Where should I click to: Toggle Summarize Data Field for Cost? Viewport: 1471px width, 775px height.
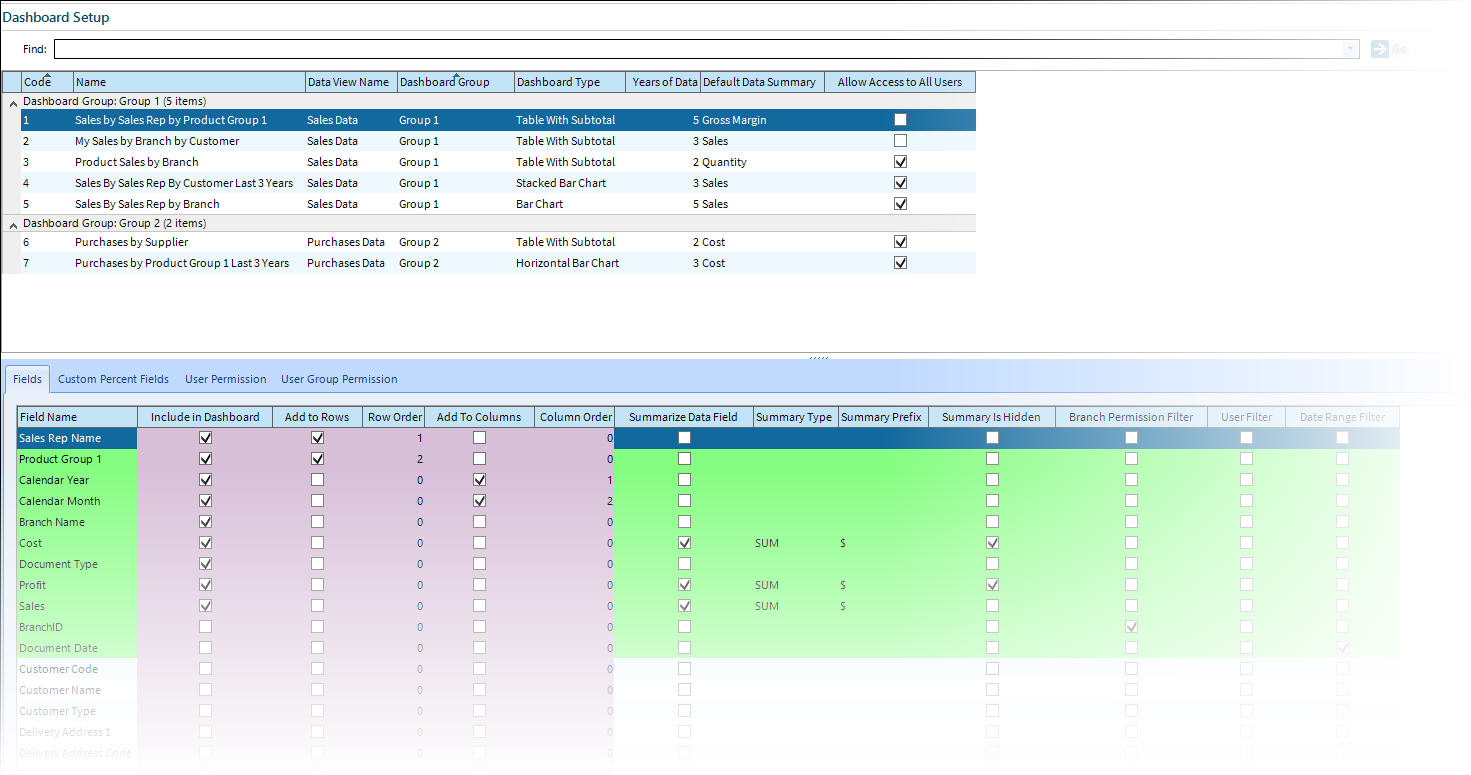point(684,543)
